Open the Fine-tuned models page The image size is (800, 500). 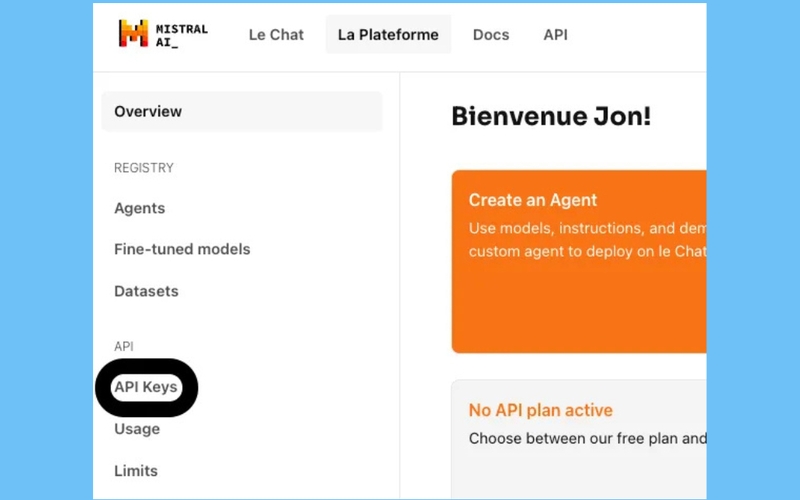182,249
